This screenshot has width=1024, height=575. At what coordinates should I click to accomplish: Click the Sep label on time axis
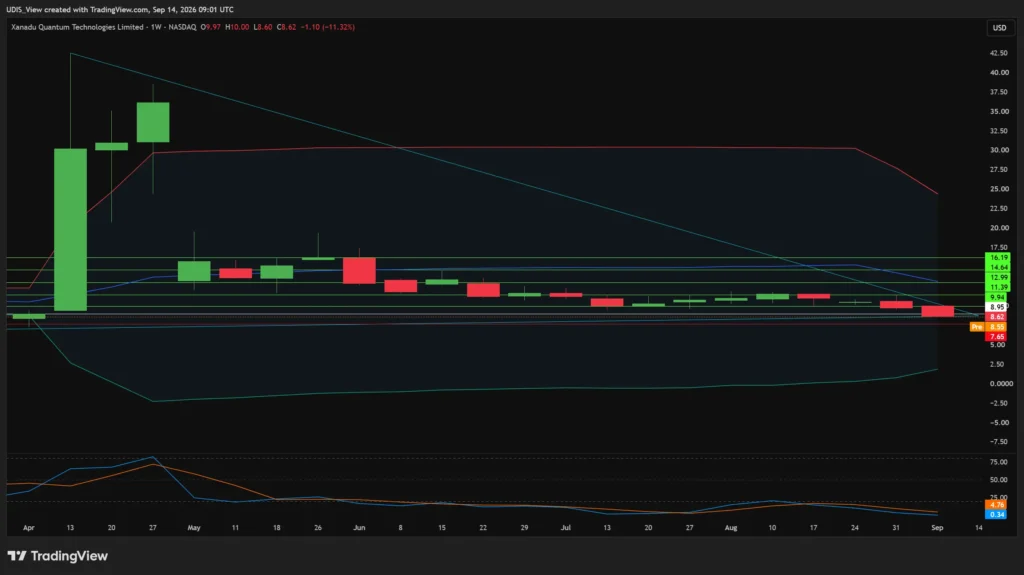937,527
